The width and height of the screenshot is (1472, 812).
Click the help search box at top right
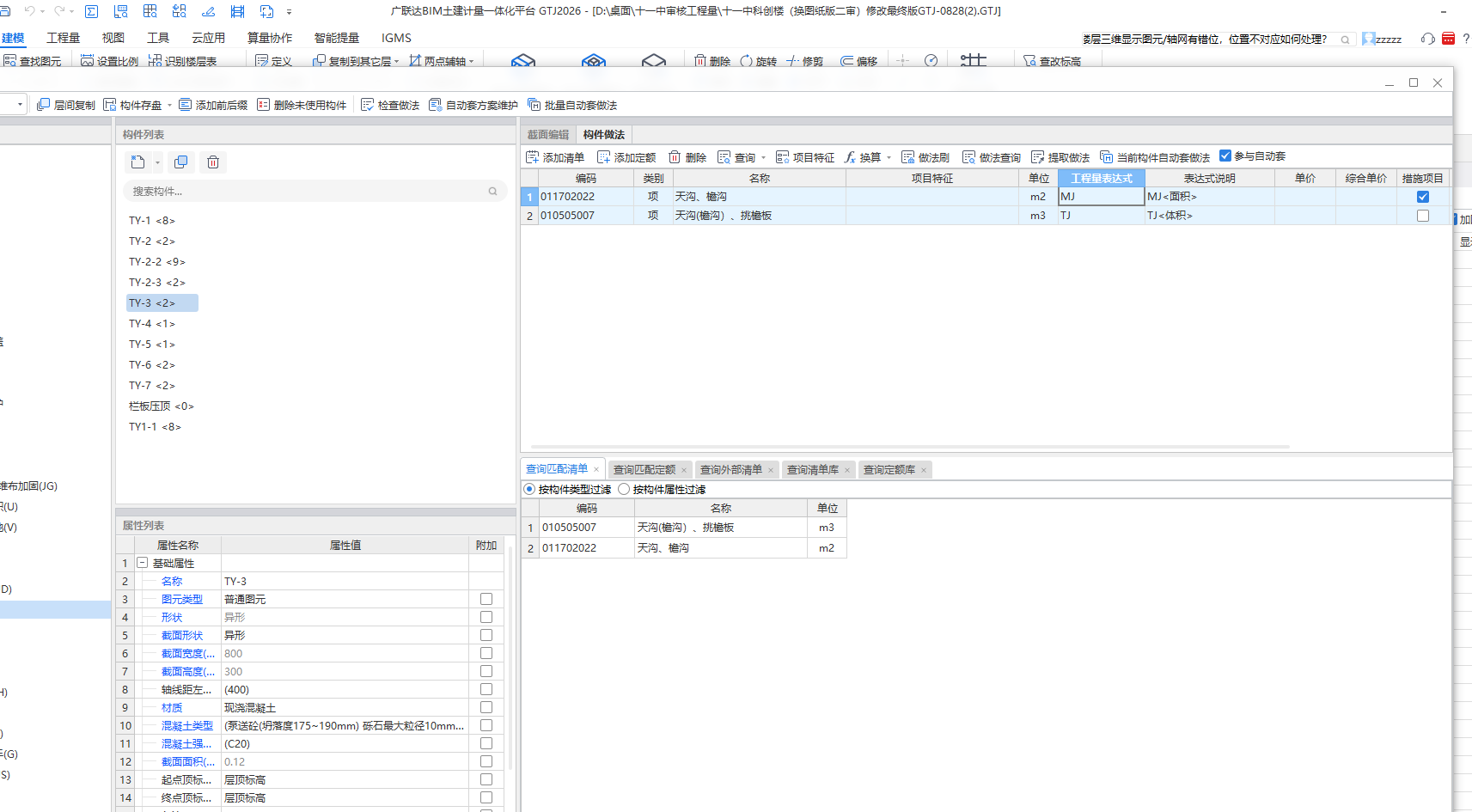point(1218,39)
